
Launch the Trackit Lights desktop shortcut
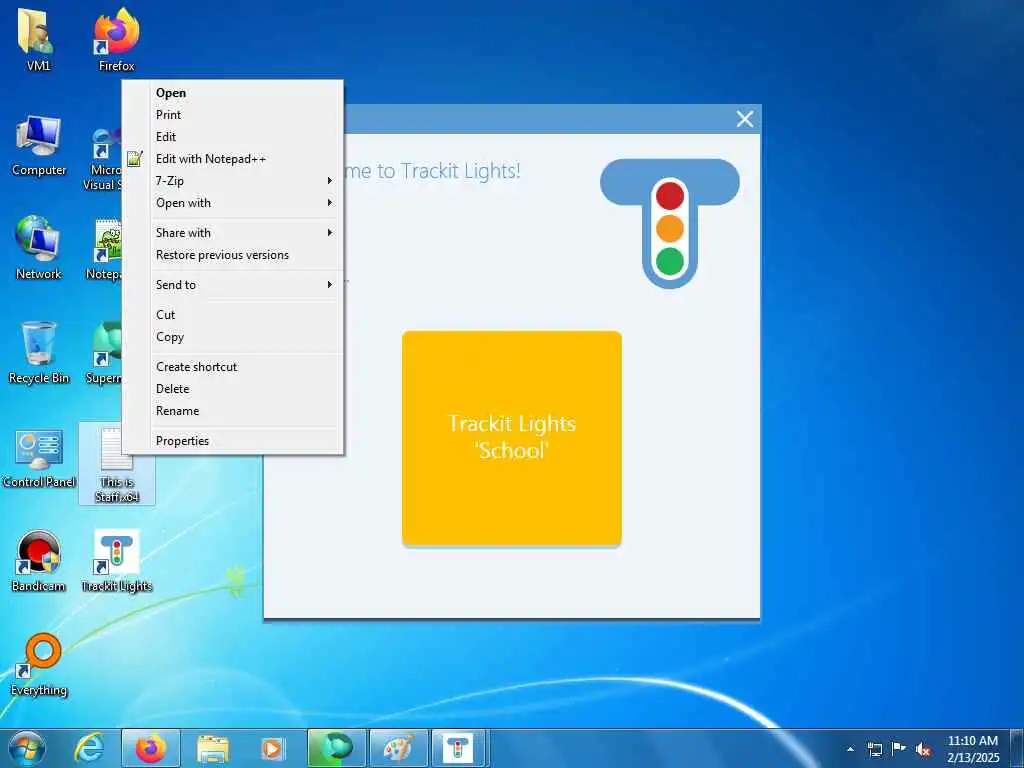pyautogui.click(x=116, y=560)
